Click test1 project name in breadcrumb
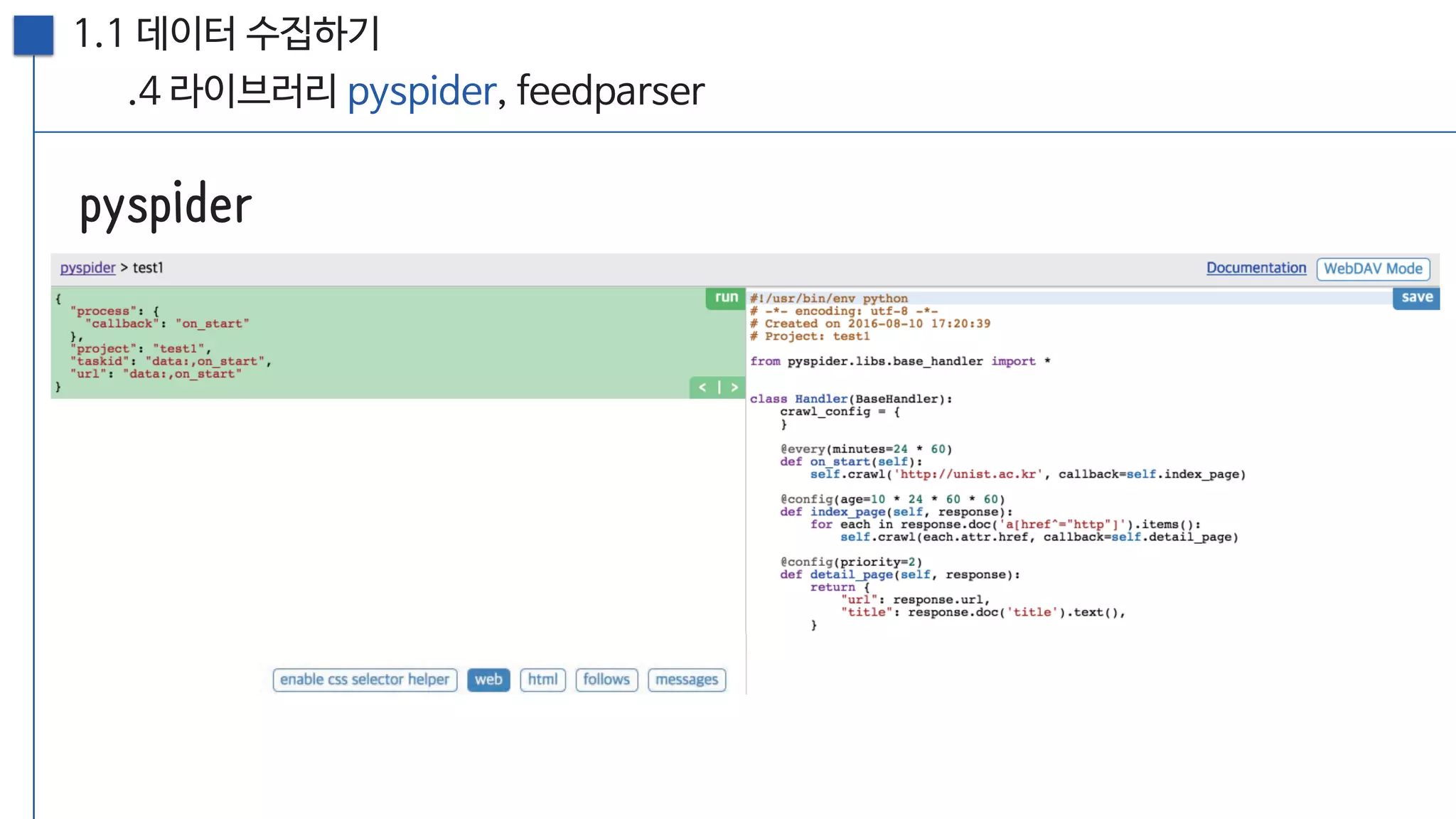 click(148, 268)
